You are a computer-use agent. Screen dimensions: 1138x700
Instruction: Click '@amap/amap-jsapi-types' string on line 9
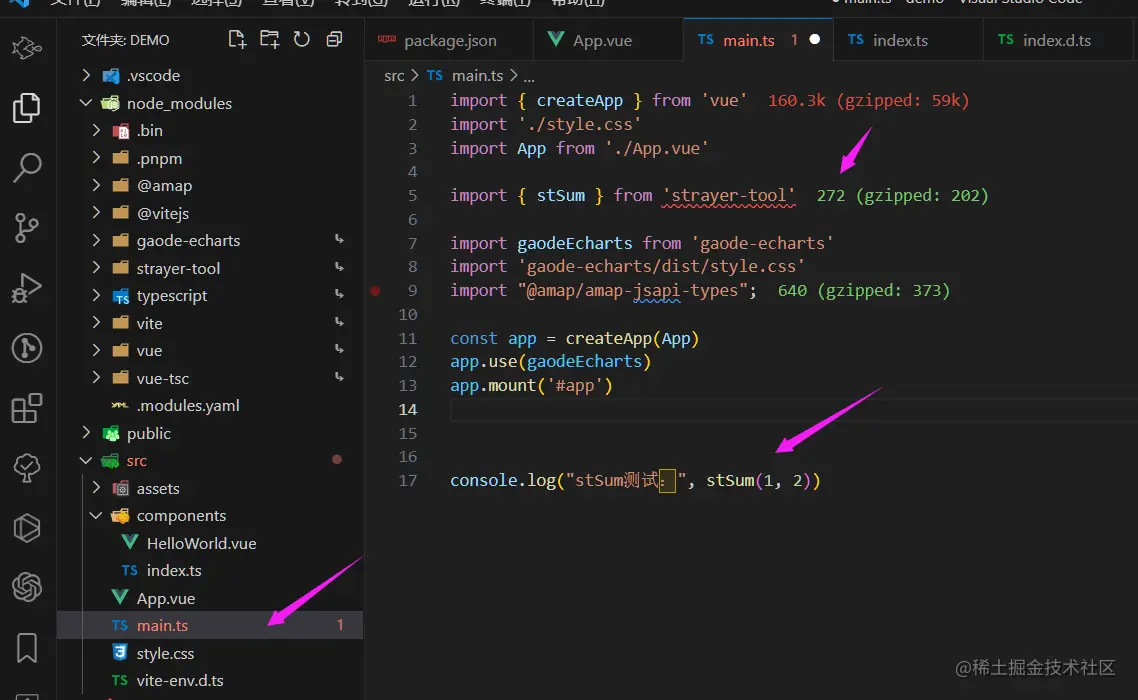[x=632, y=290]
